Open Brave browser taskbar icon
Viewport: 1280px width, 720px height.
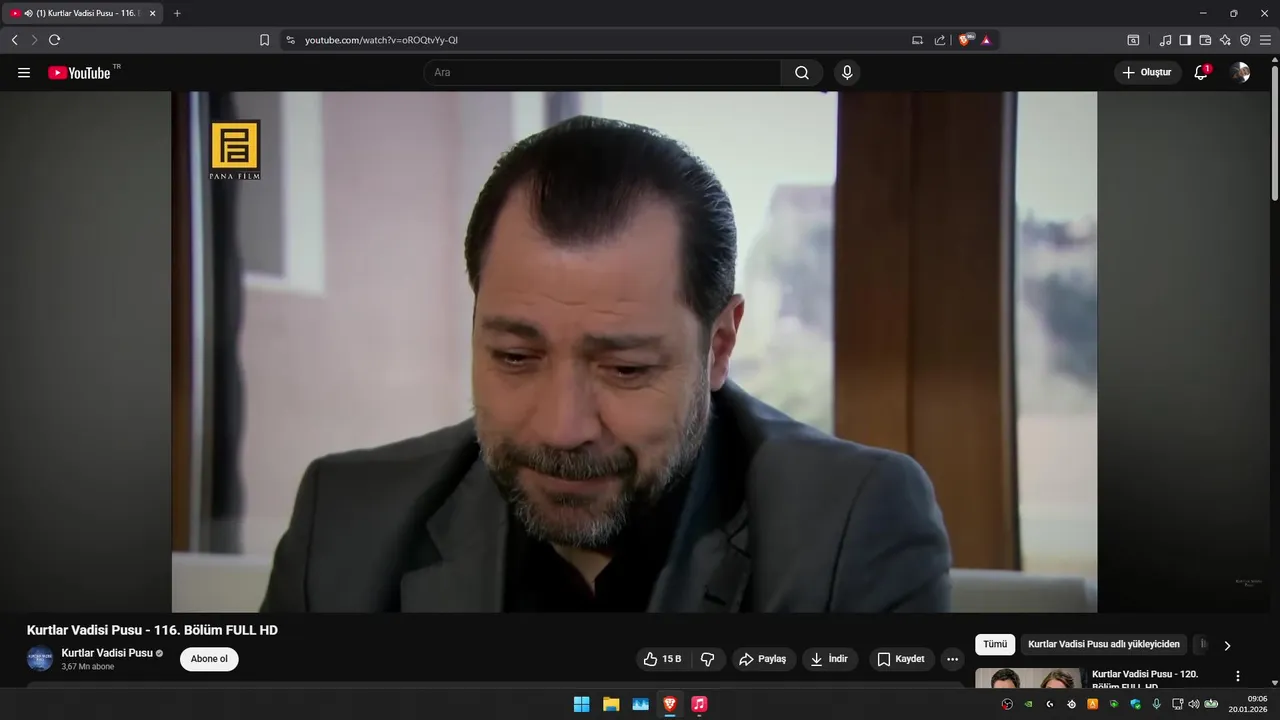(x=669, y=704)
